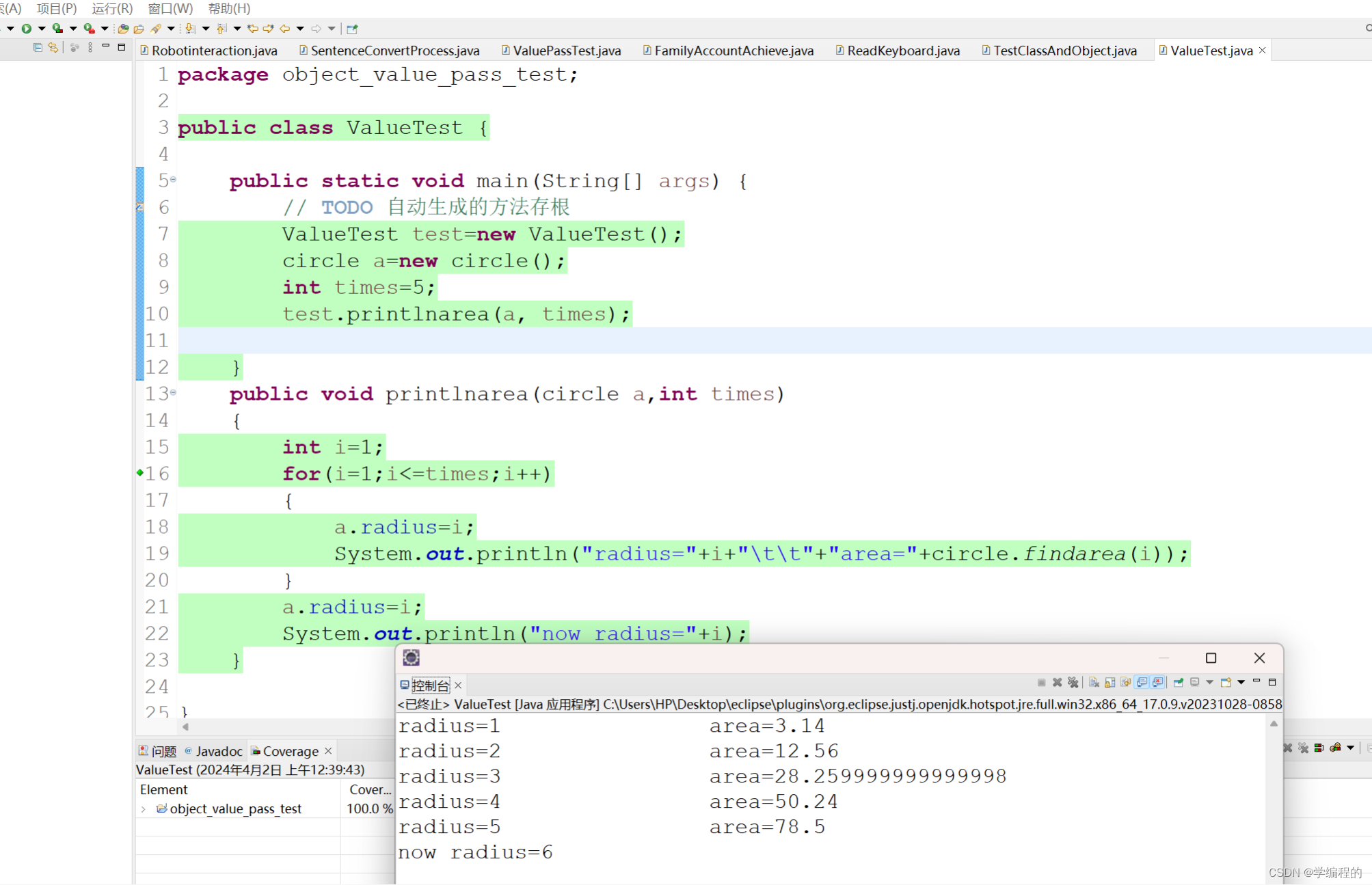Click the Open Type icon in the main toolbar
This screenshot has height=885, width=1372.
123,29
